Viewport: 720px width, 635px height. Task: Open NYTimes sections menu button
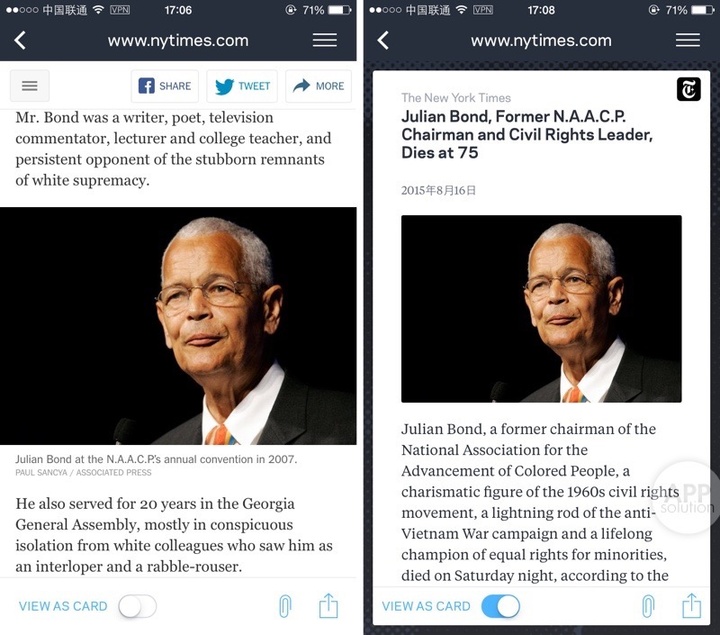[30, 86]
